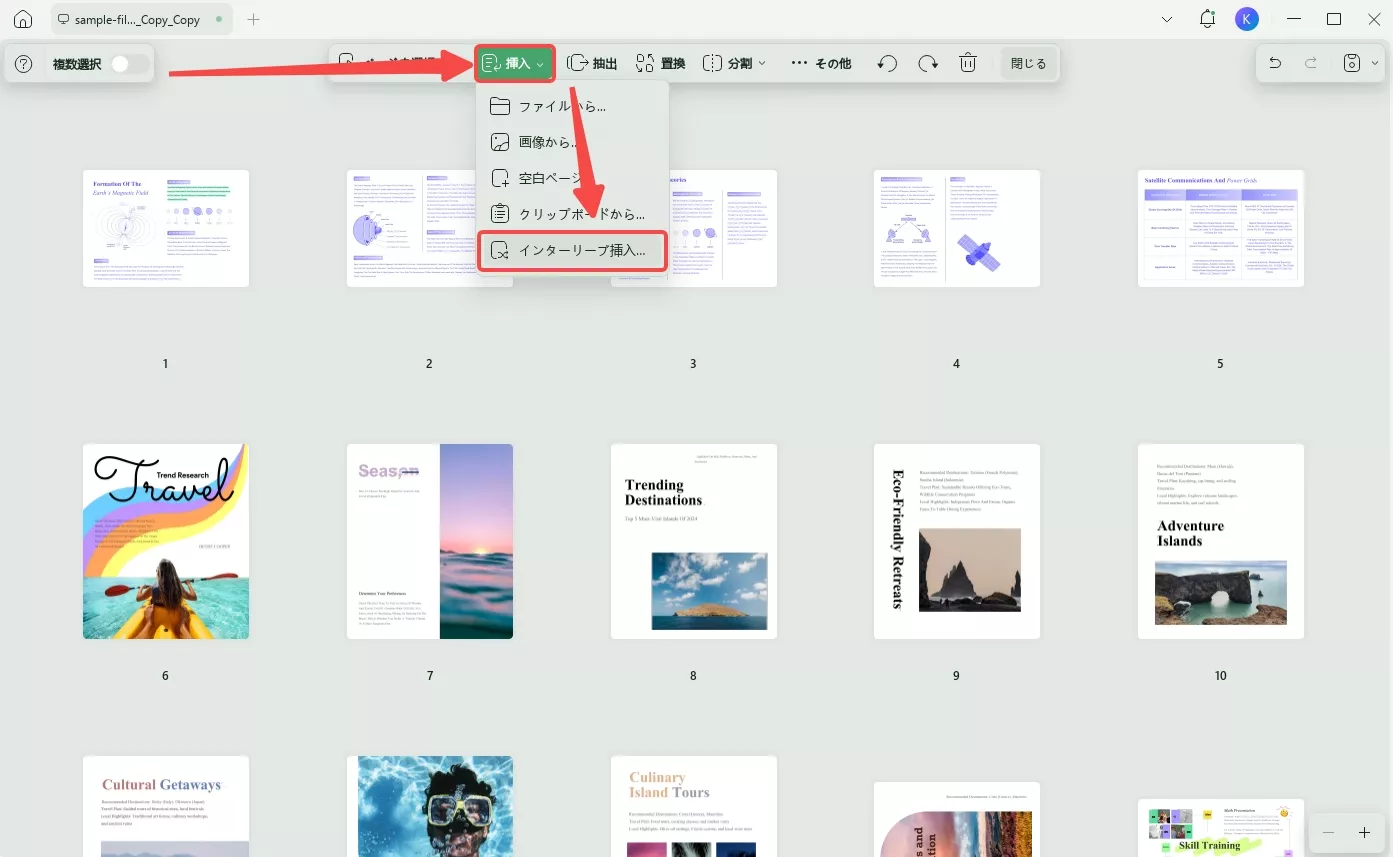Select page 6 Travel cover thumbnail
The width and height of the screenshot is (1393, 857).
(x=166, y=541)
